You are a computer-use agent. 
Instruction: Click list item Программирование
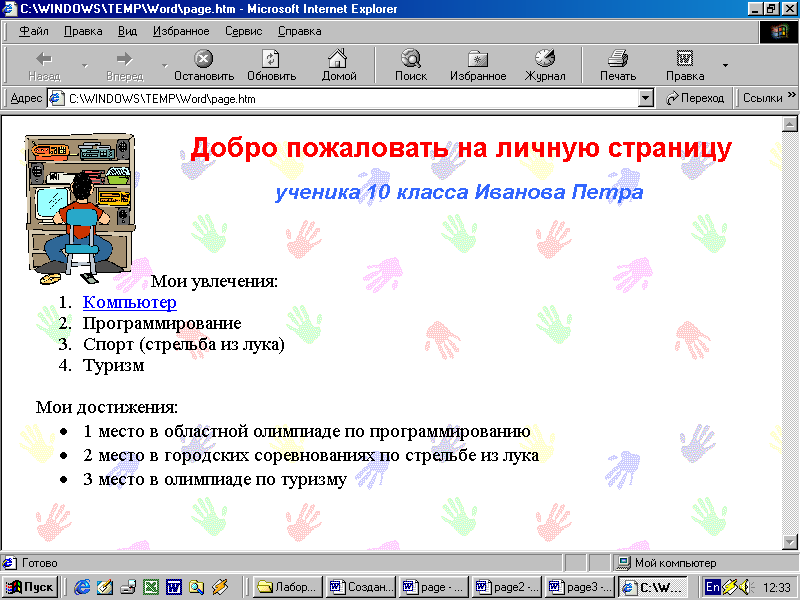point(162,323)
